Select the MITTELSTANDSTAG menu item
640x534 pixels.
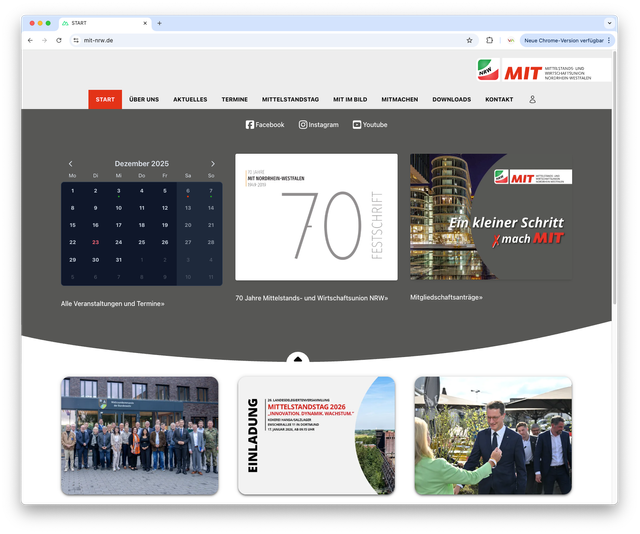coord(290,99)
